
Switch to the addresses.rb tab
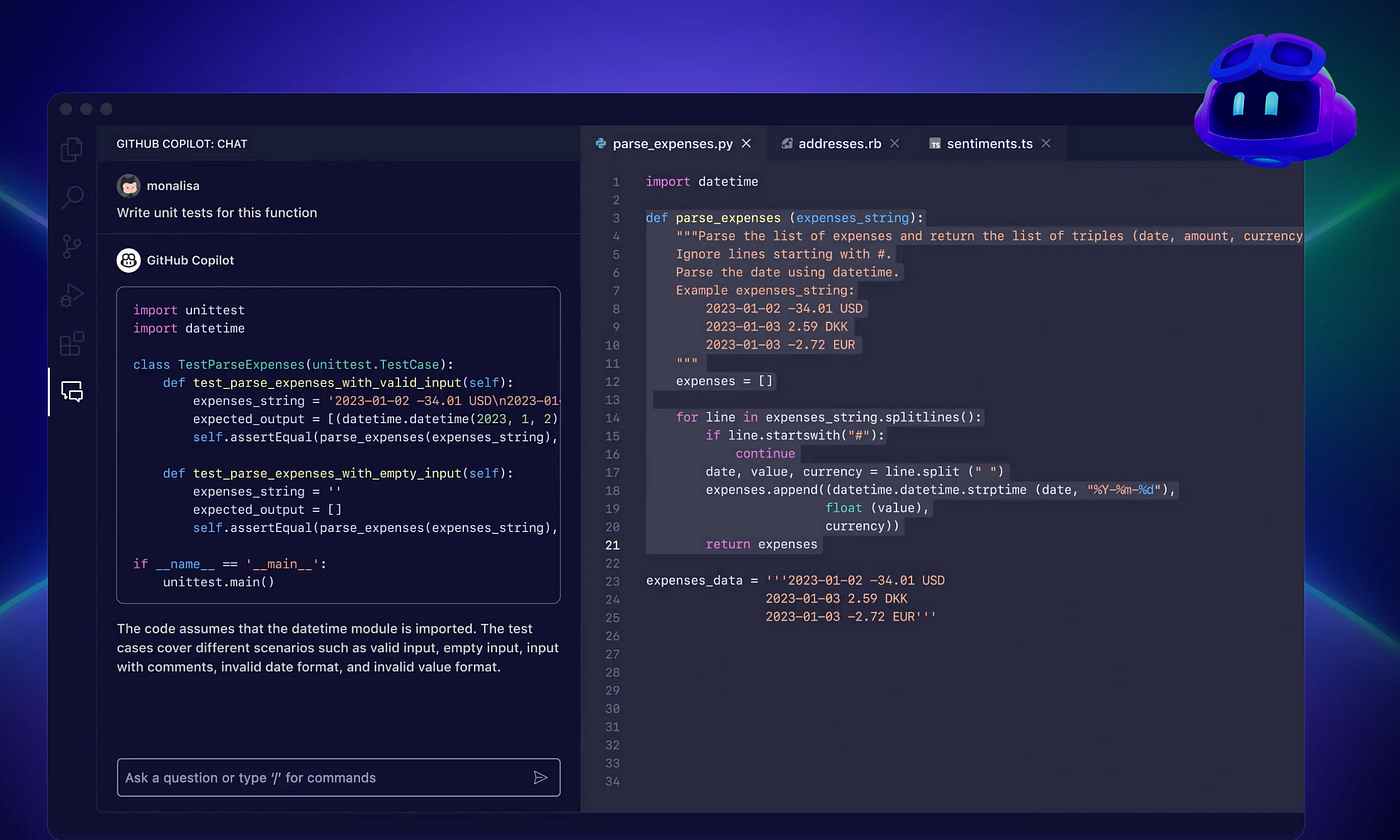tap(838, 144)
